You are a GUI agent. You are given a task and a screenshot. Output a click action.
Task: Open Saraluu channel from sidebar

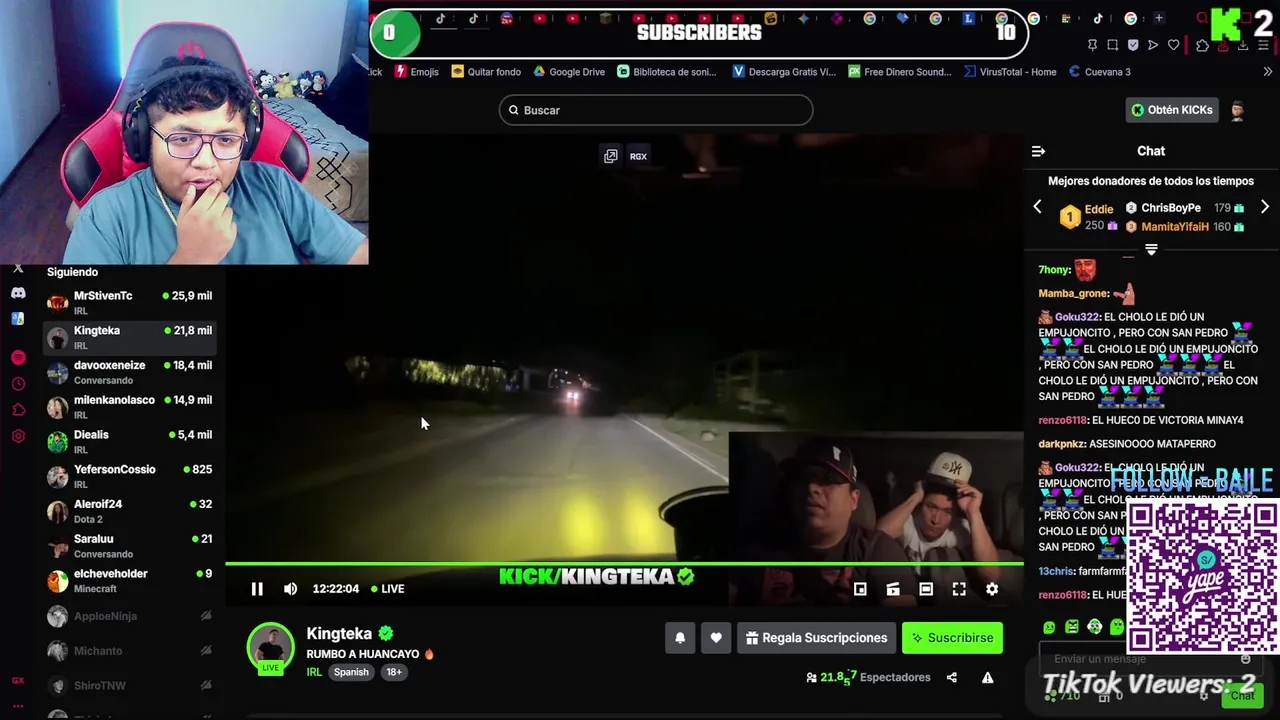(x=130, y=545)
